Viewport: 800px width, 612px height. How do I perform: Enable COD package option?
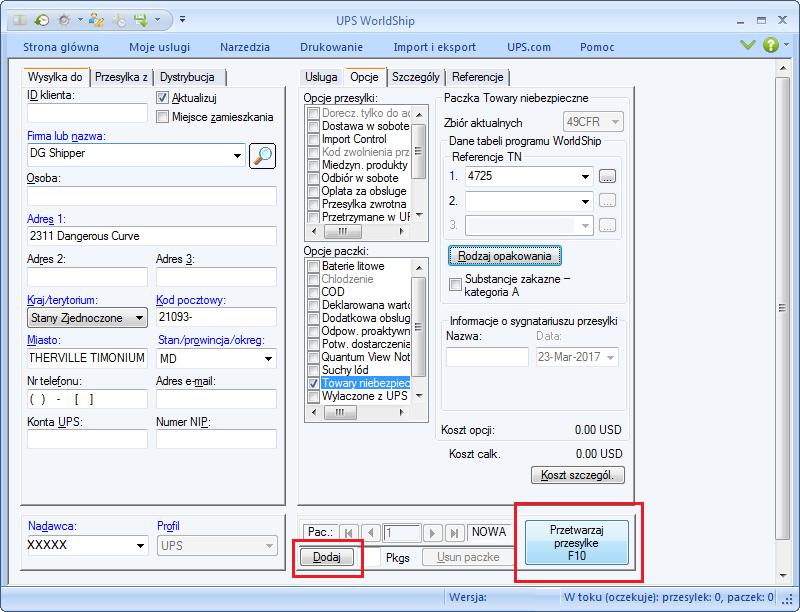[313, 292]
